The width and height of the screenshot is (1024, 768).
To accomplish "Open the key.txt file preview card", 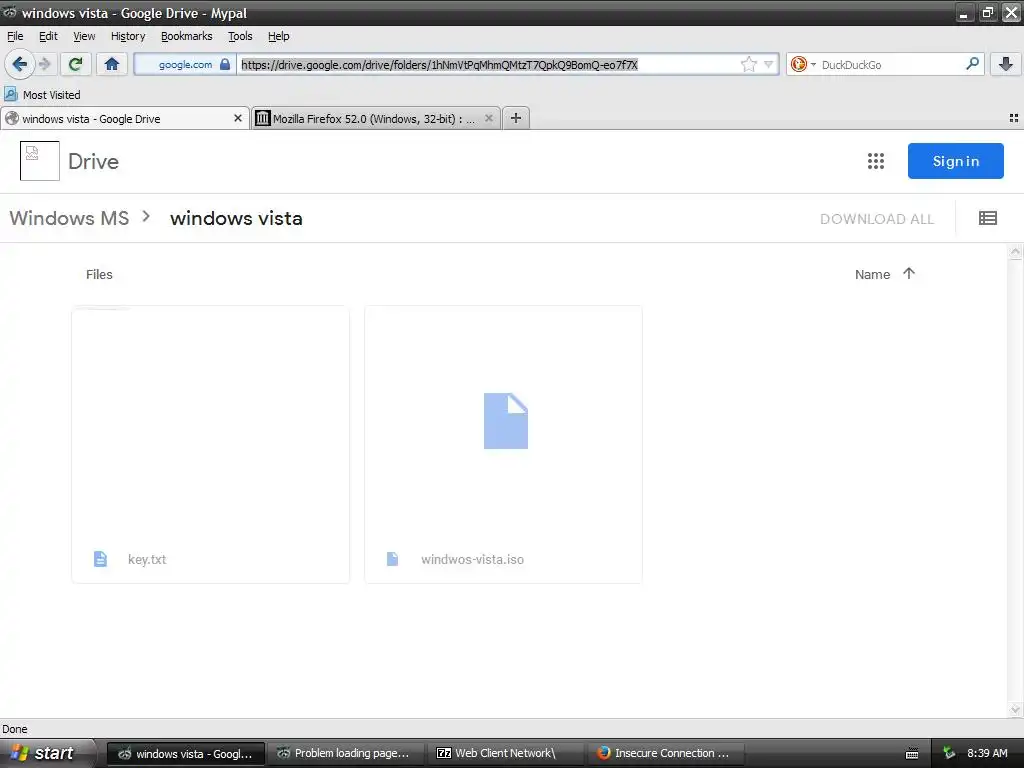I will coord(210,444).
